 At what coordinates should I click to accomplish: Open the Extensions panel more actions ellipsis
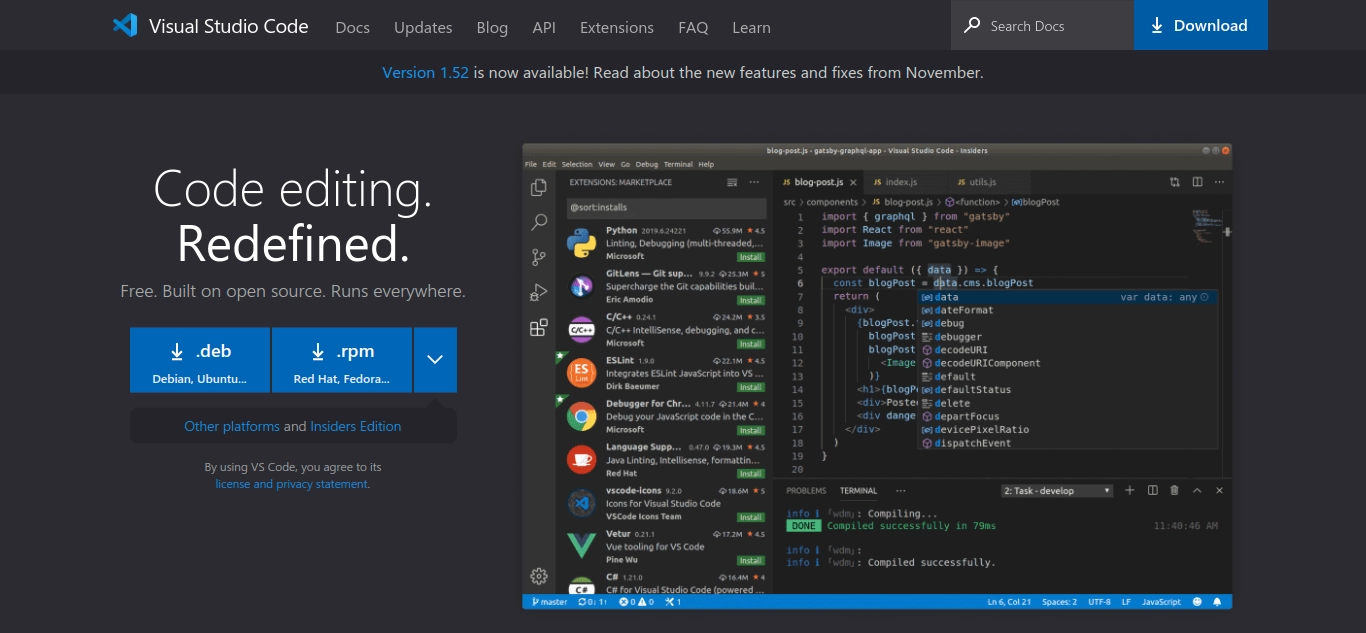pyautogui.click(x=755, y=182)
